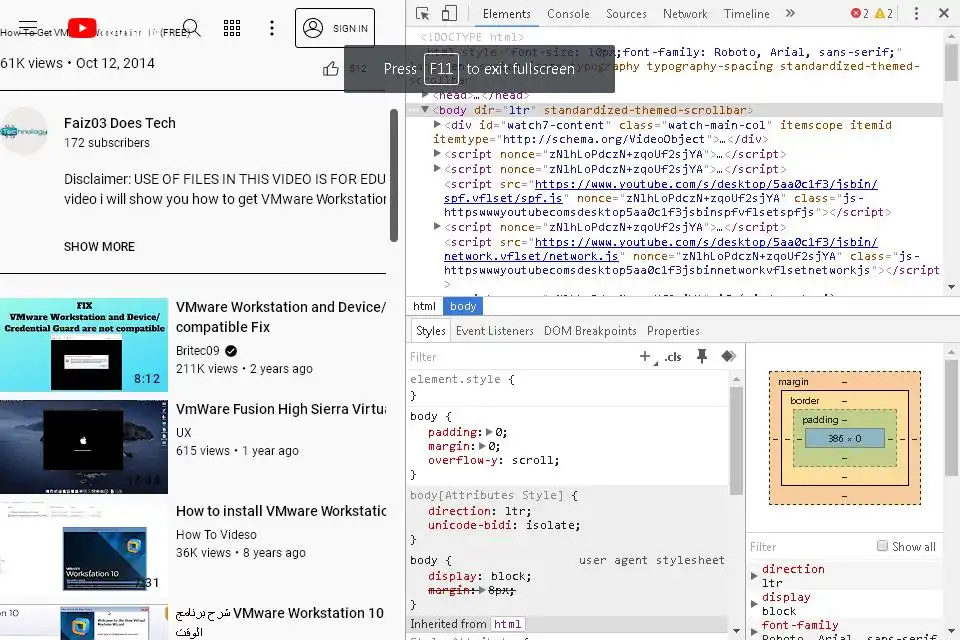The height and width of the screenshot is (640, 960).
Task: Expand the head element node
Action: pyautogui.click(x=426, y=95)
